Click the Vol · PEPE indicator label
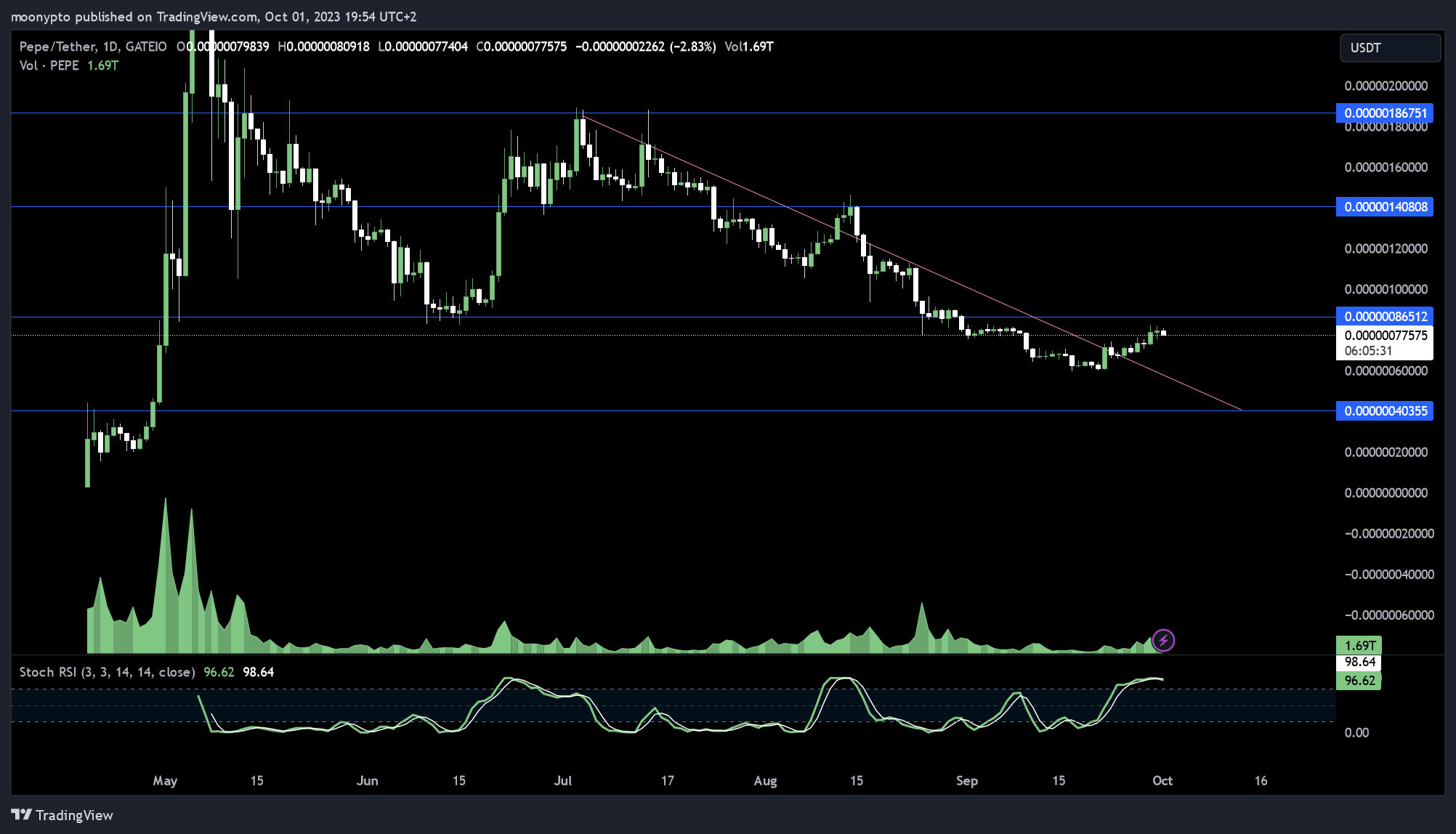 [49, 65]
